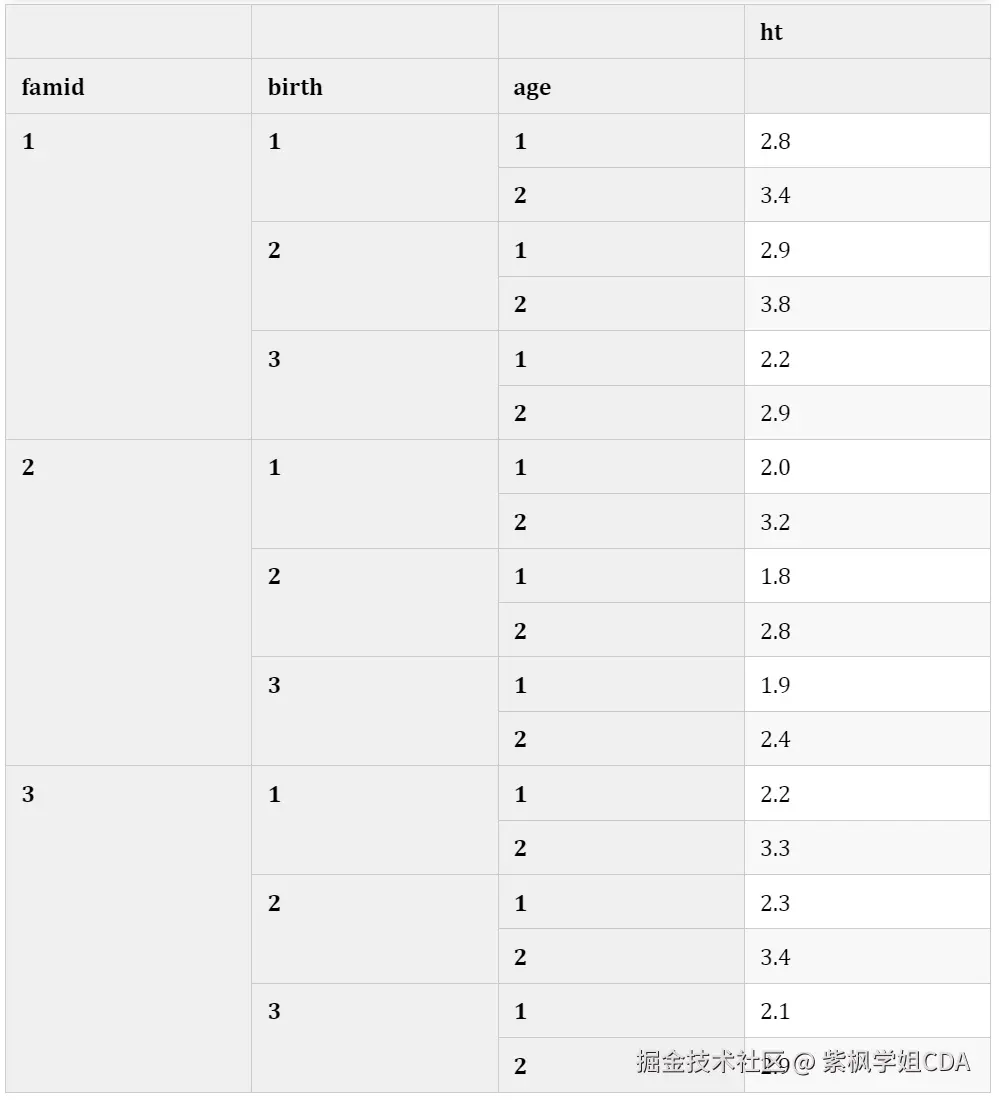
Task: Click the ht value 2.4 cell
Action: tap(775, 739)
